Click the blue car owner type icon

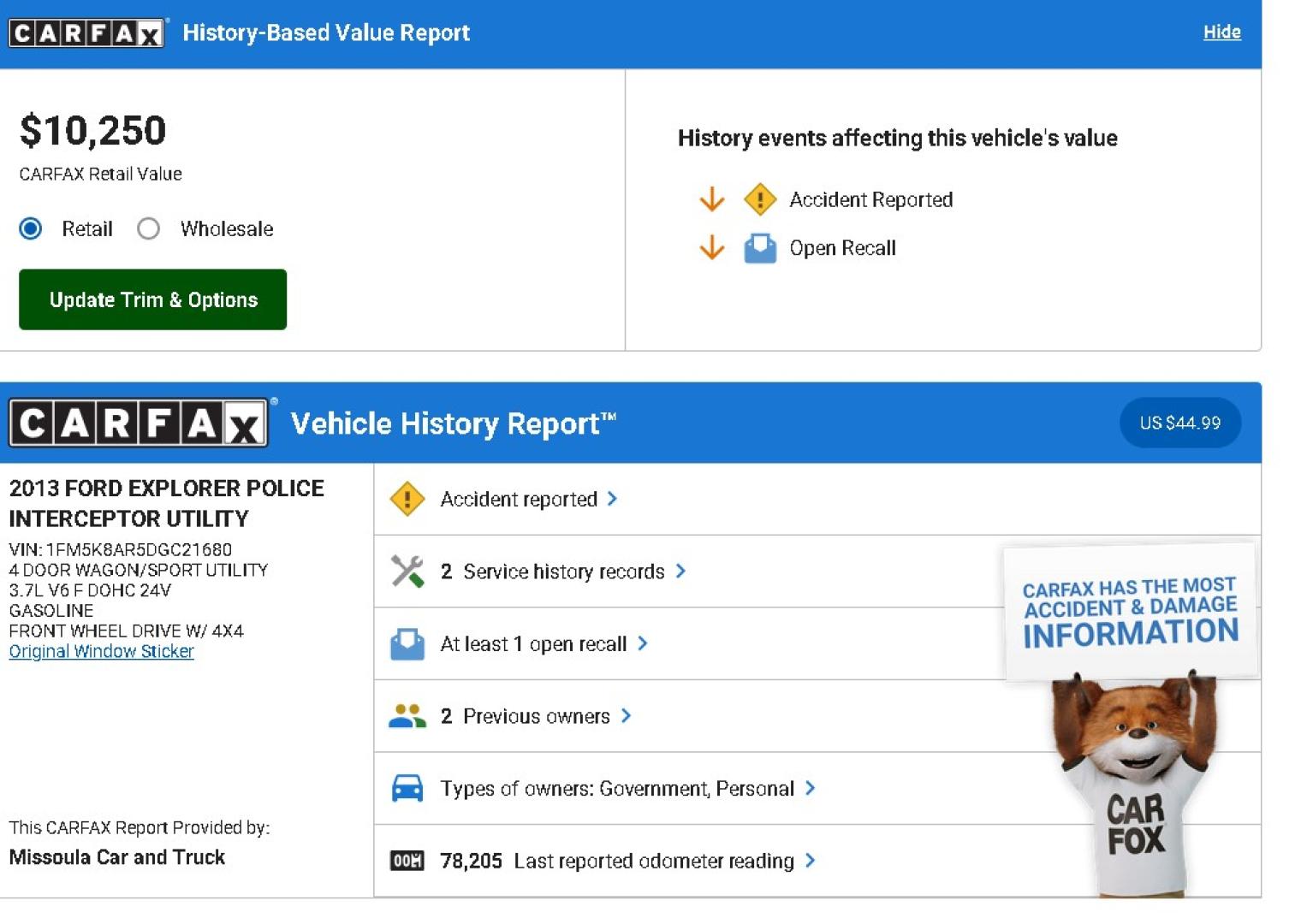[407, 788]
